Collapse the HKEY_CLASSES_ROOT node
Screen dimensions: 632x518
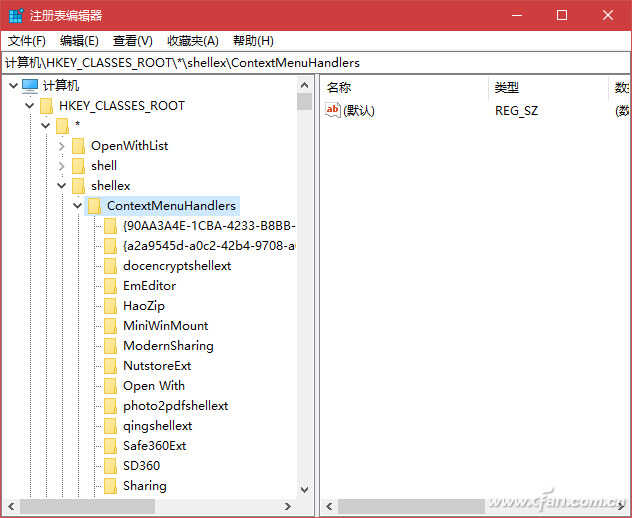[x=29, y=106]
